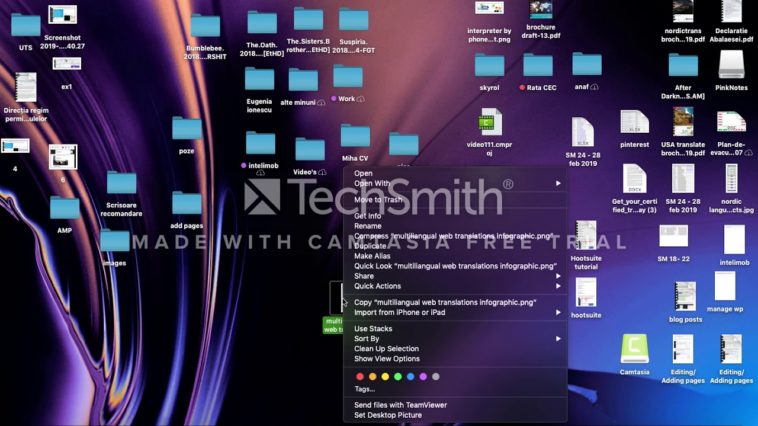Click the UTS folder icon
This screenshot has width=758, height=426.
25,26
